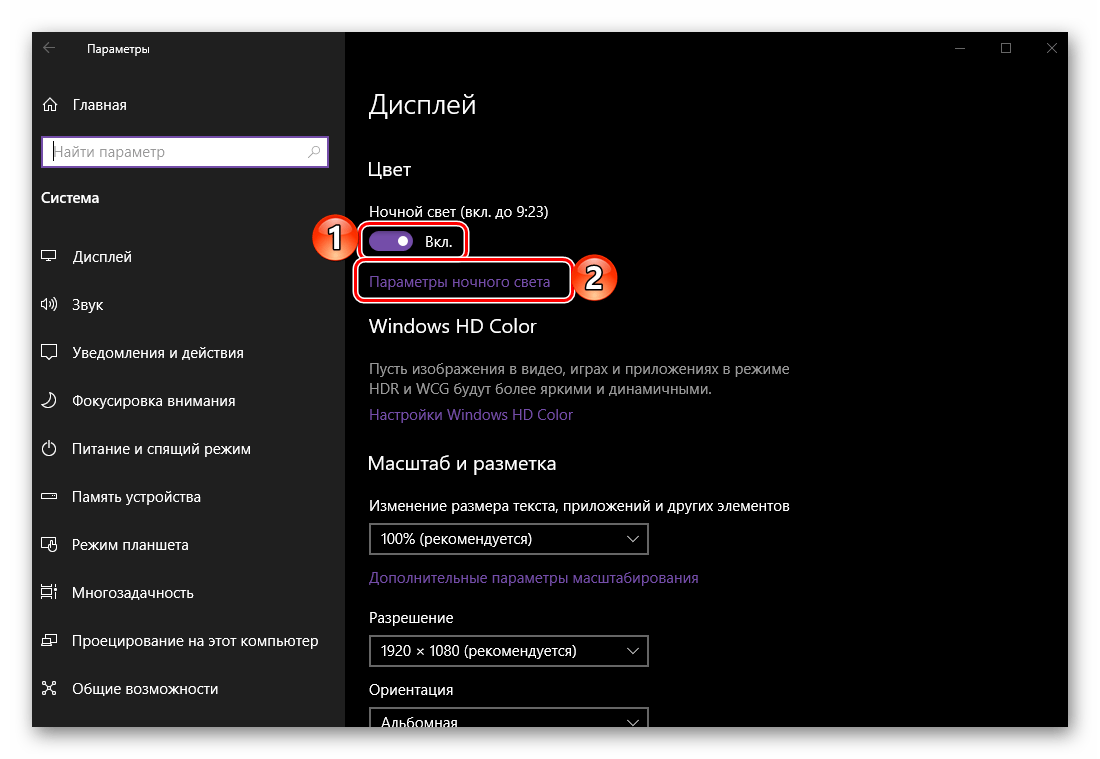The image size is (1100, 759).
Task: Select the moon icon for Фокусировка внимания
Action: [49, 401]
